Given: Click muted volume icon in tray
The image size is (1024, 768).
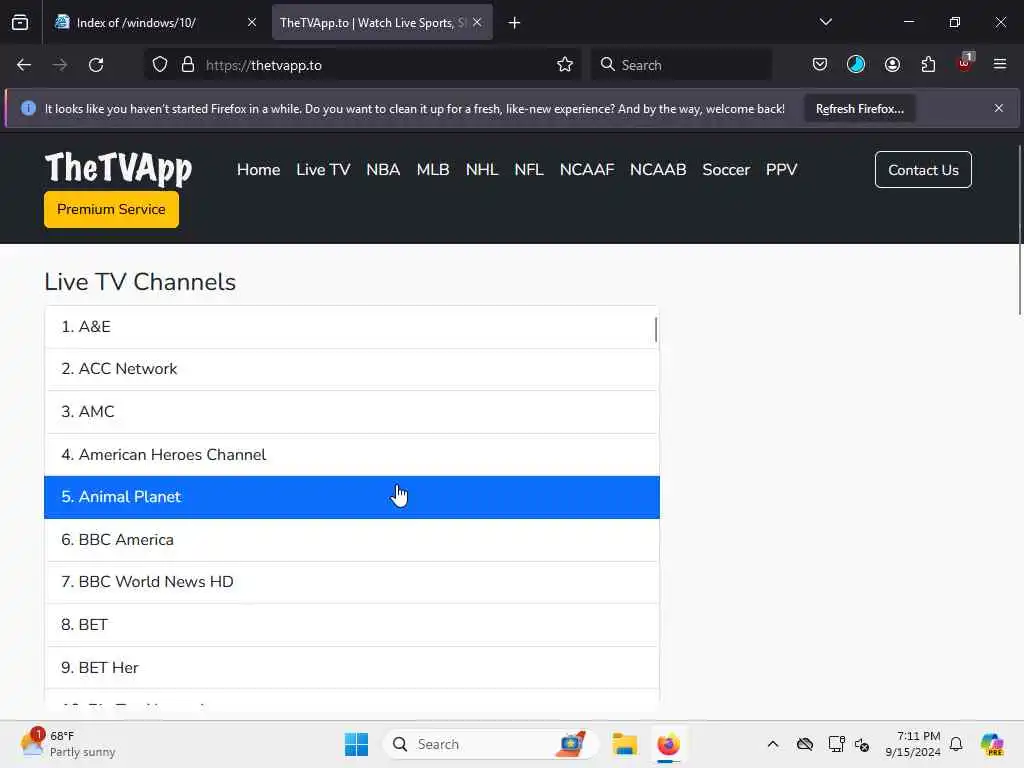Looking at the screenshot, I should tap(862, 744).
